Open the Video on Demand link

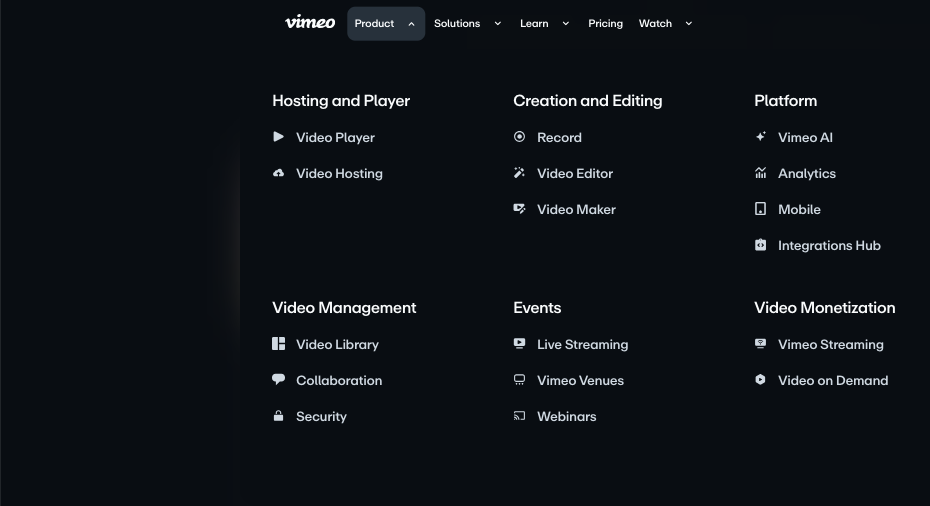click(x=833, y=380)
